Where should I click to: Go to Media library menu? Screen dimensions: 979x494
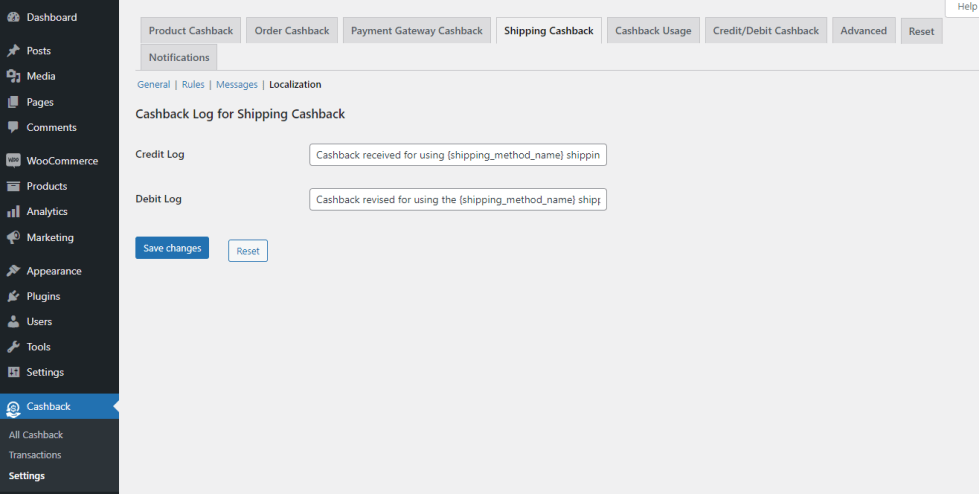[x=41, y=76]
